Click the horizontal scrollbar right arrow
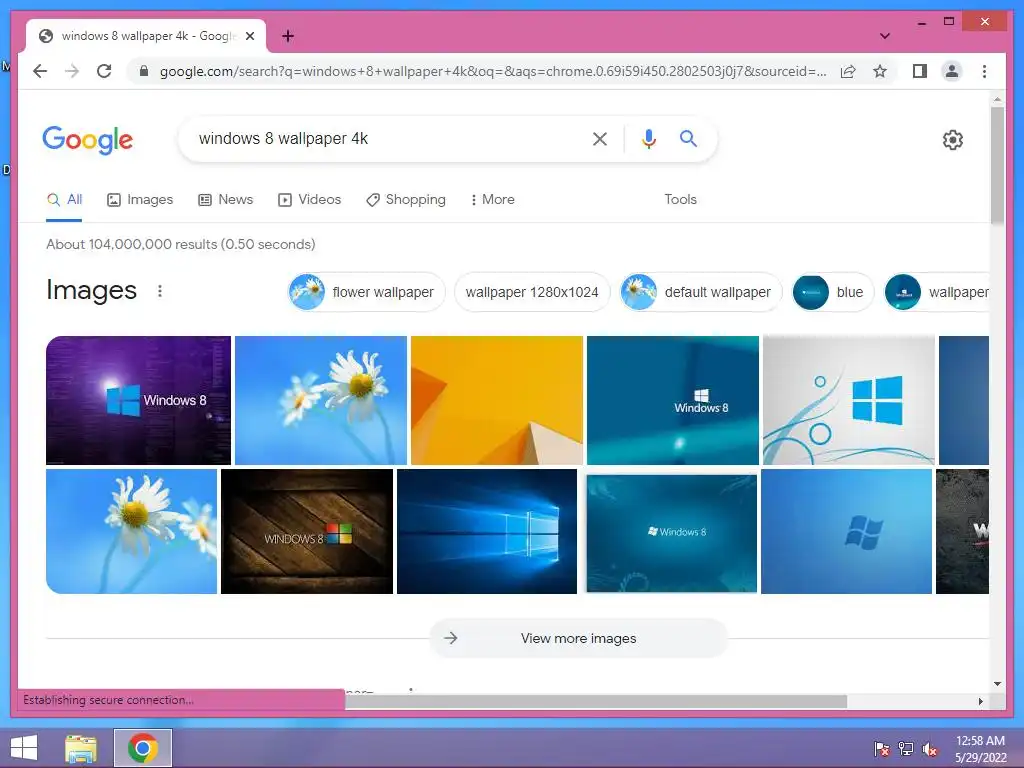The height and width of the screenshot is (768, 1024). pyautogui.click(x=980, y=701)
